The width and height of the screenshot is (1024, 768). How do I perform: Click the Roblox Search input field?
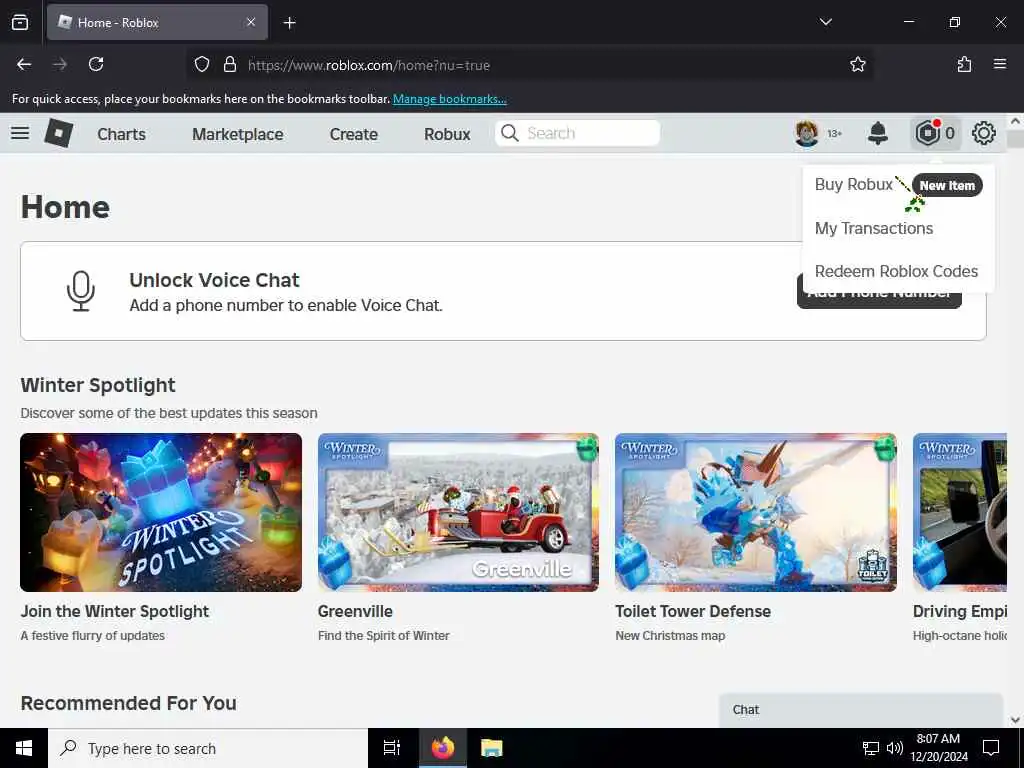pyautogui.click(x=577, y=133)
